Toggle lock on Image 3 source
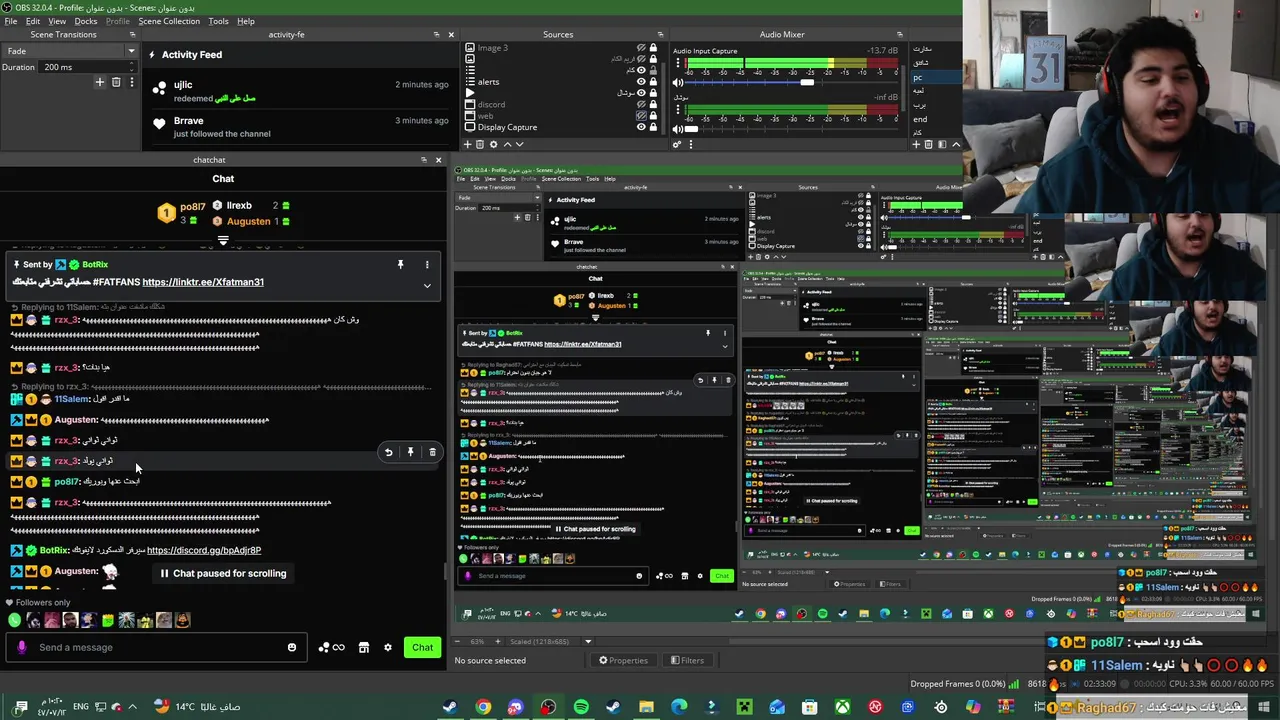1280x720 pixels. pyautogui.click(x=654, y=48)
